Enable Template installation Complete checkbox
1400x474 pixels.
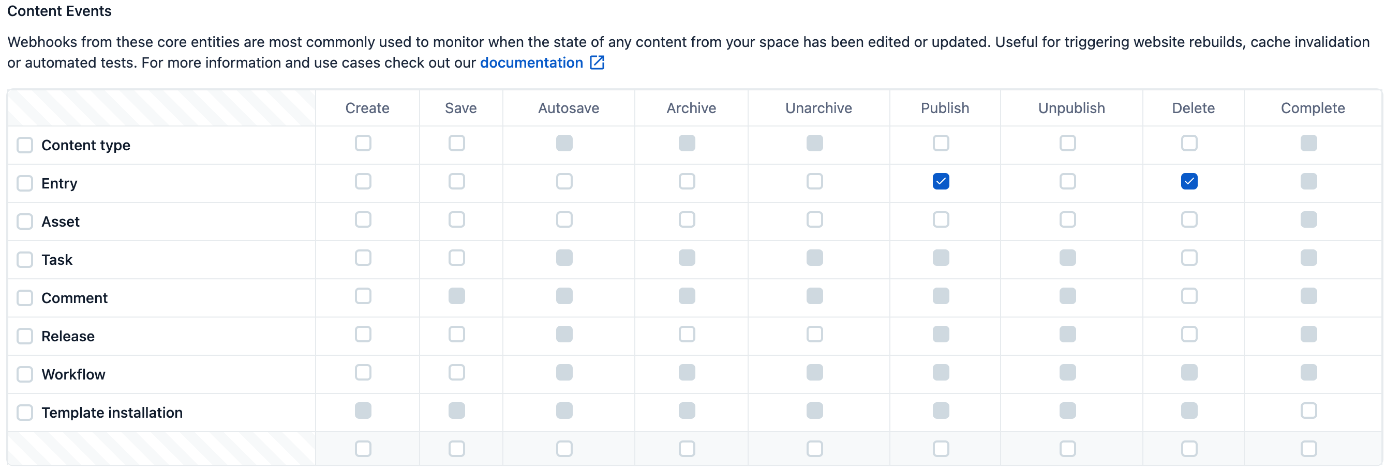1309,411
